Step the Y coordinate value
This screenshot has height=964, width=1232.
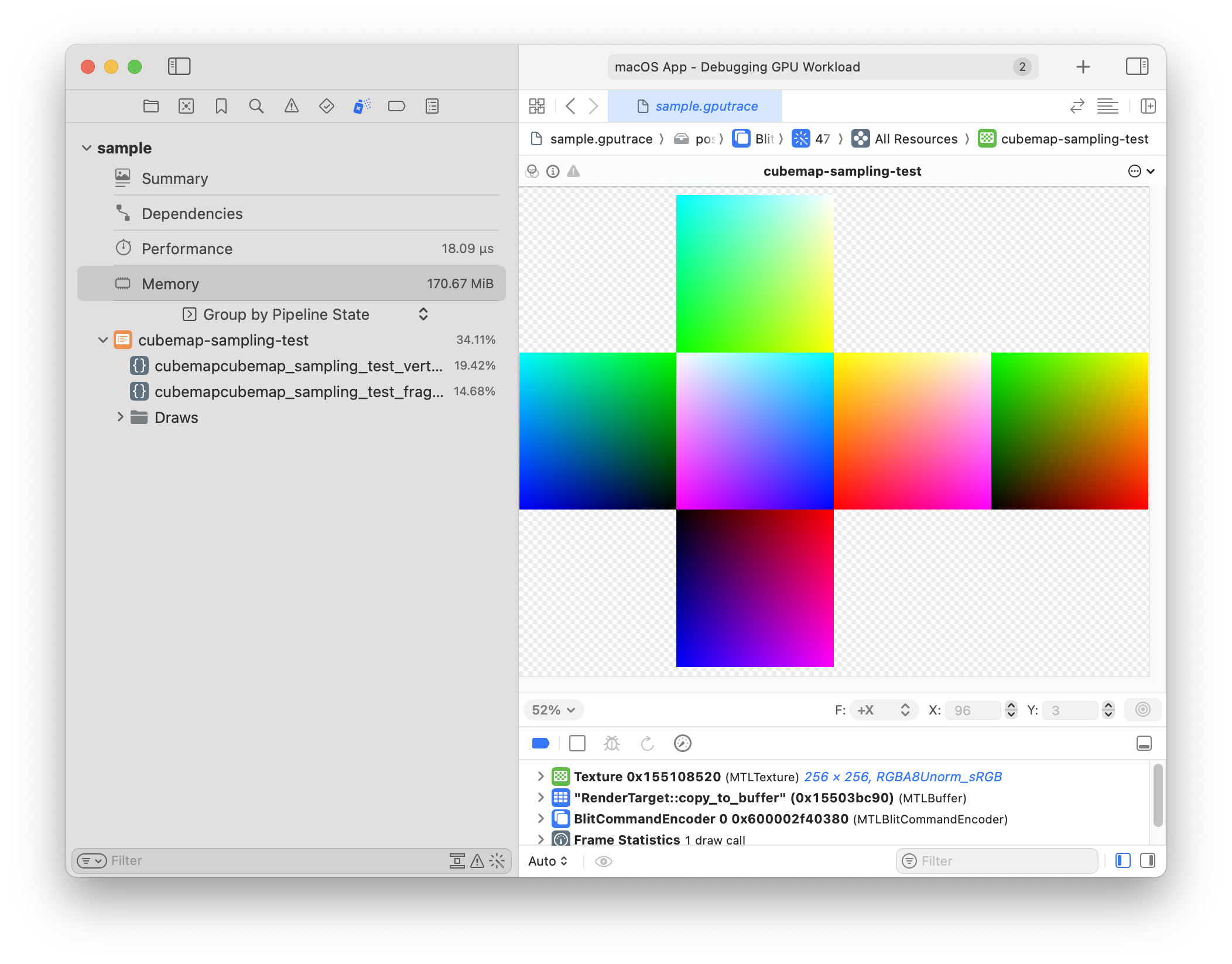1108,710
